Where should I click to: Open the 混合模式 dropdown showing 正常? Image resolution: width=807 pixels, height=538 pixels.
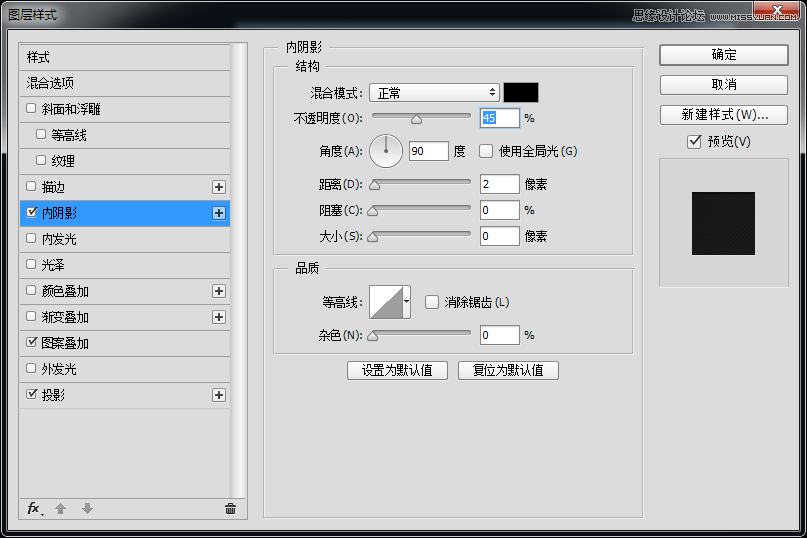(434, 93)
